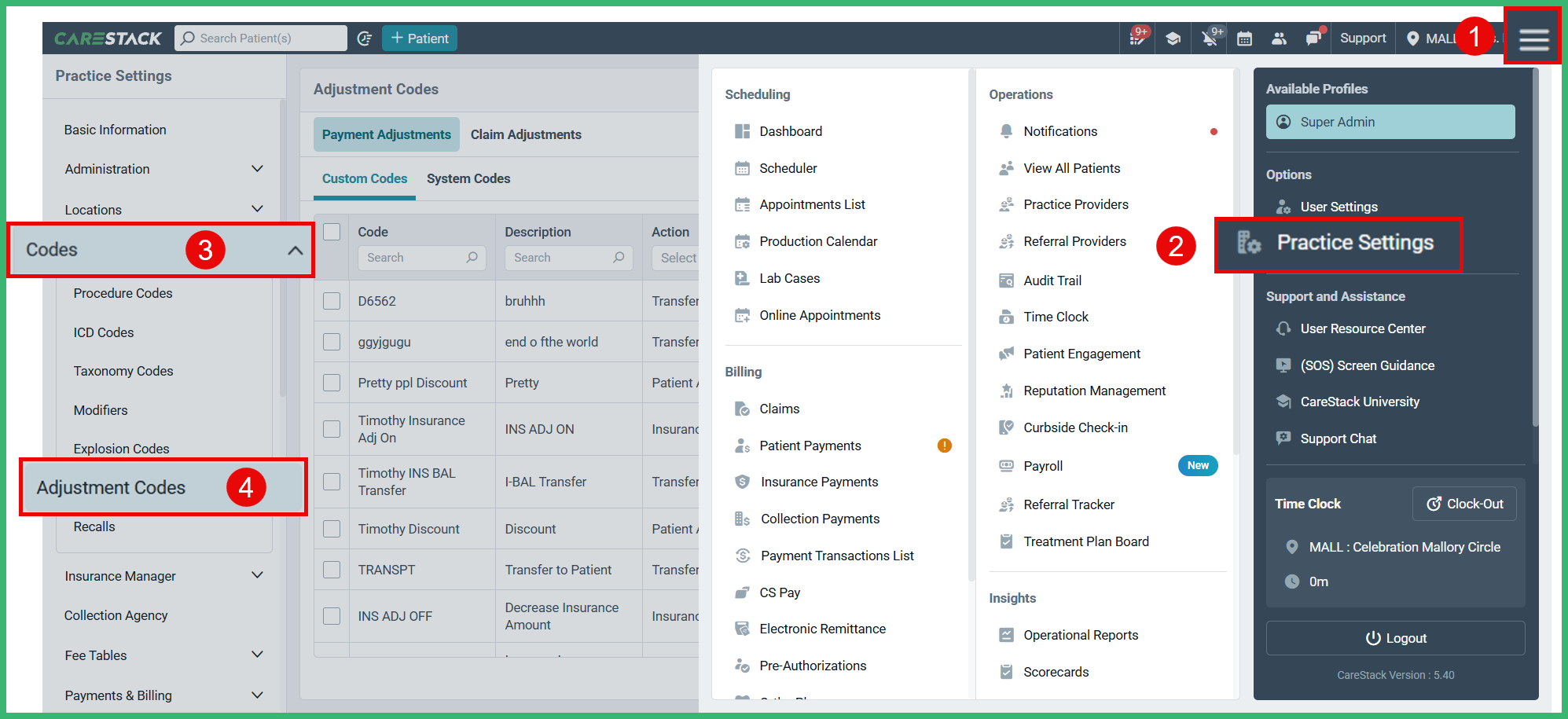Viewport: 1568px width, 719px height.
Task: Expand the Insurance Manager section
Action: tap(258, 575)
